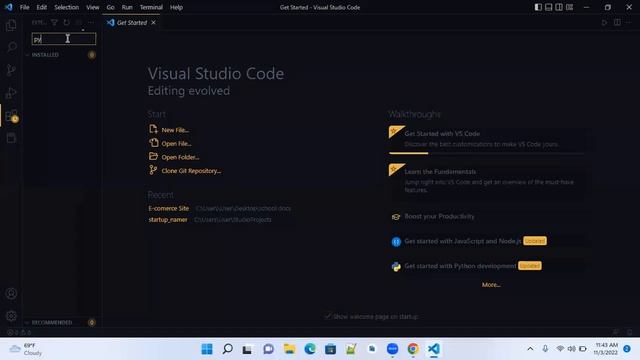Open the Windows Start button

207,349
